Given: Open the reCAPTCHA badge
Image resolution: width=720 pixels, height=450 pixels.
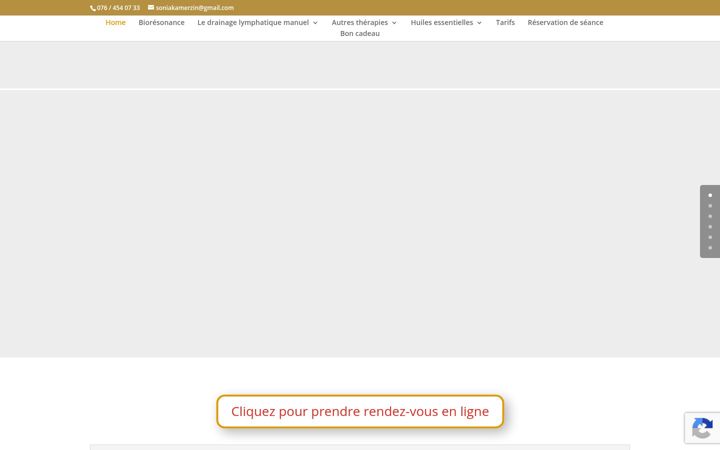Looking at the screenshot, I should point(702,428).
